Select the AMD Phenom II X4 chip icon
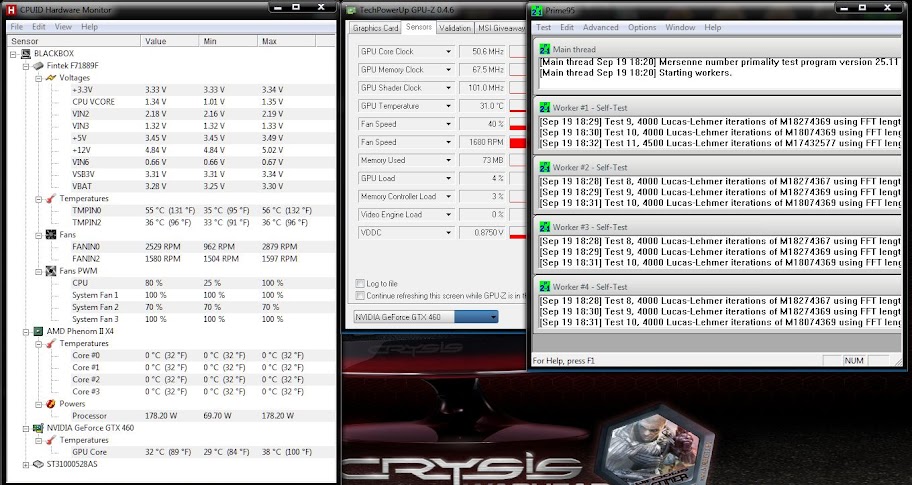This screenshot has width=912, height=485. (x=37, y=331)
